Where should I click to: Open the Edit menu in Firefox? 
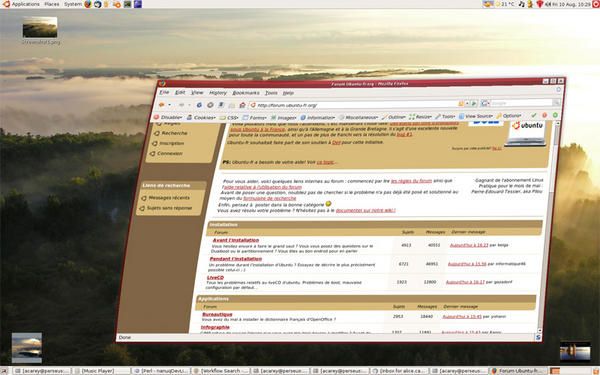coord(180,92)
